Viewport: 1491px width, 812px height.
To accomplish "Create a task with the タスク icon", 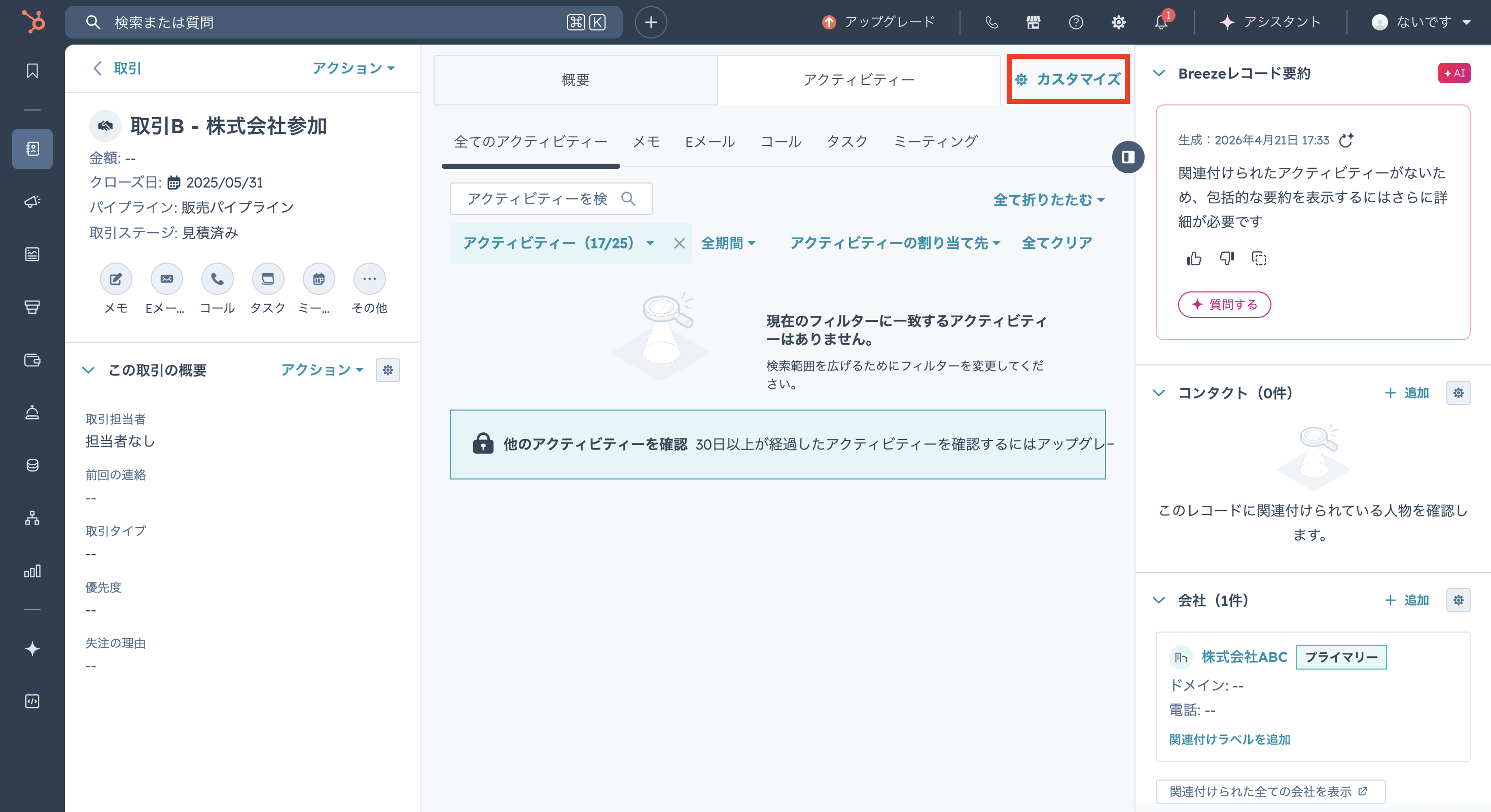I will click(x=267, y=279).
